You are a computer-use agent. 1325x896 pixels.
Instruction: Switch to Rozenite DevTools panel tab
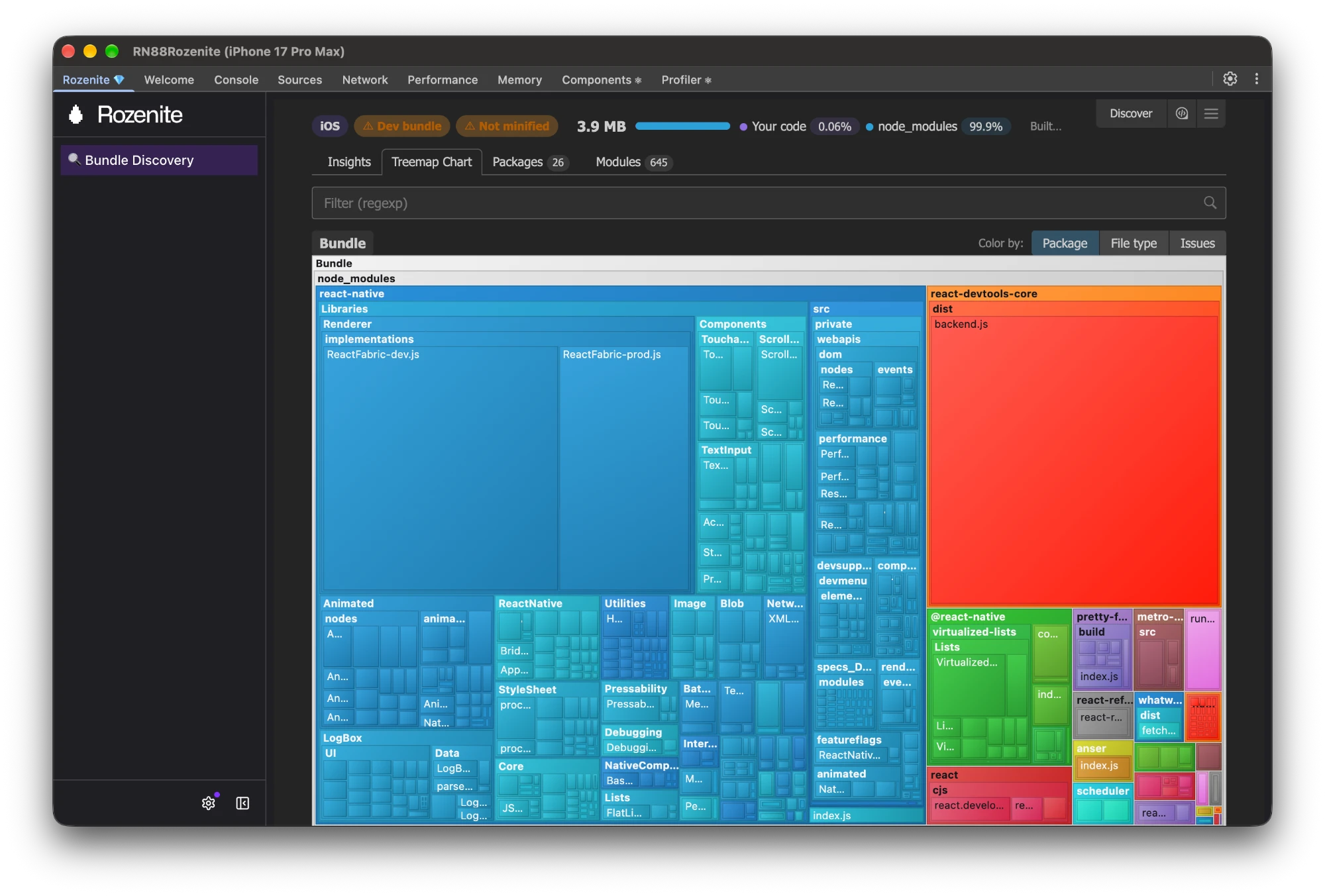[93, 79]
